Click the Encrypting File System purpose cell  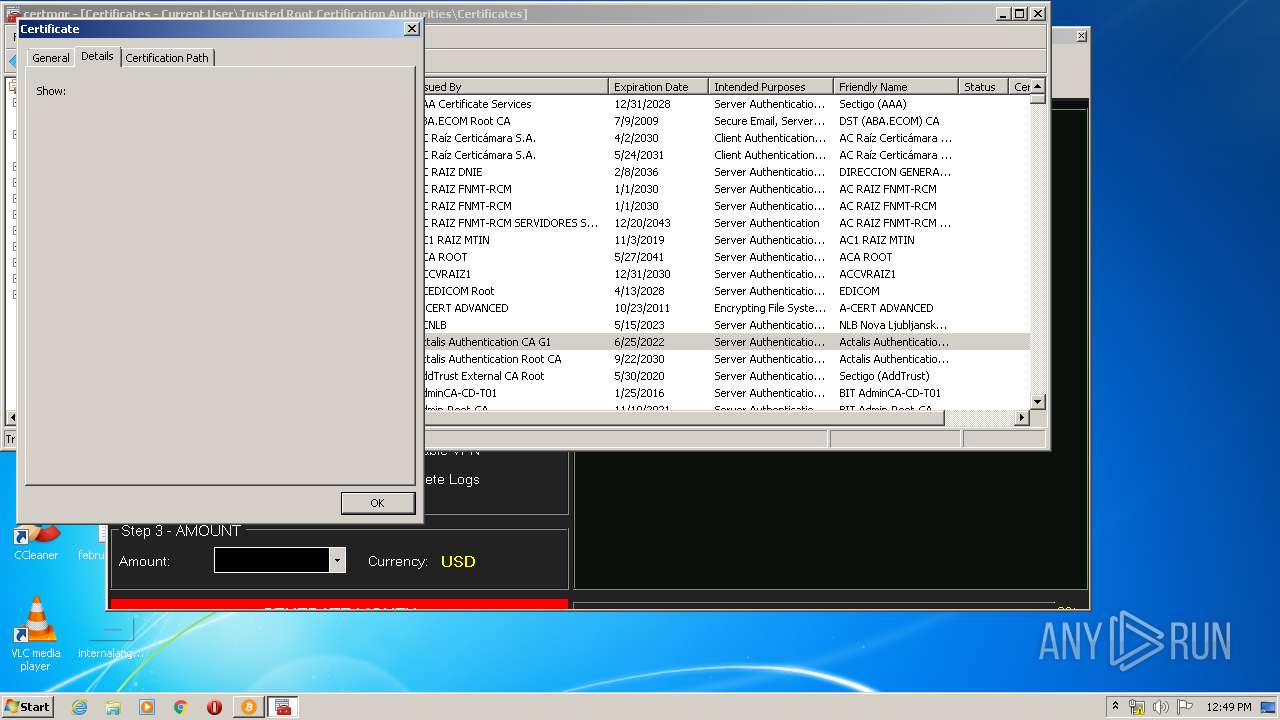[x=770, y=308]
